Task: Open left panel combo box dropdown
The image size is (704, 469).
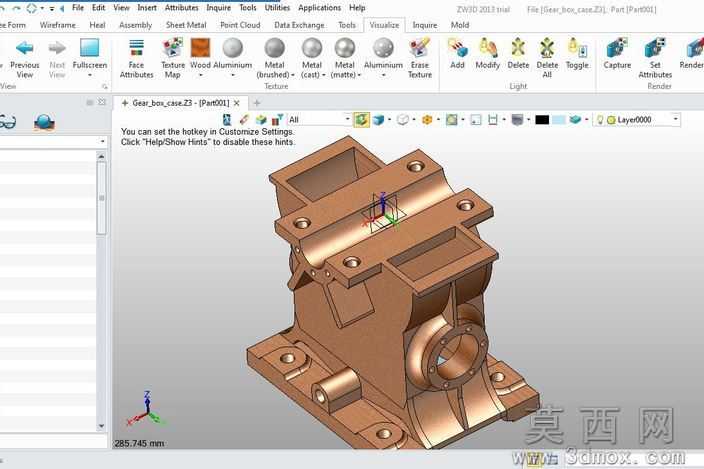Action: coord(102,141)
